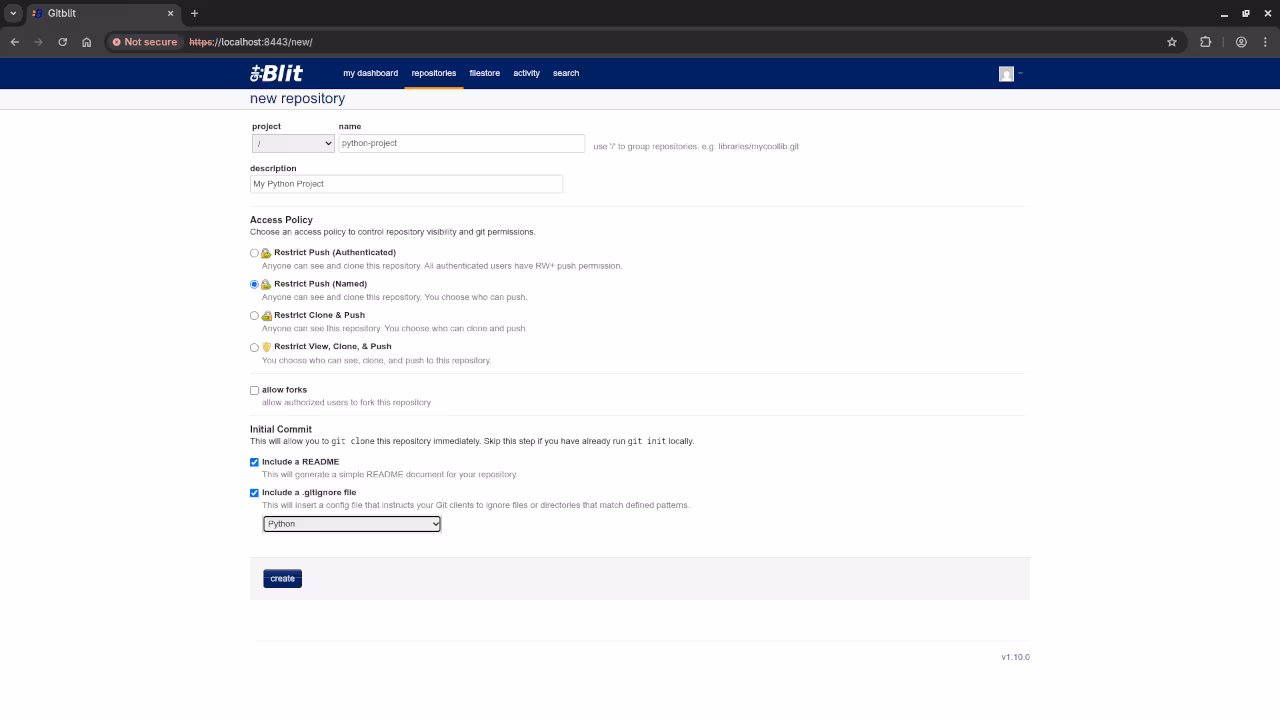Click the browser reload icon
Image resolution: width=1280 pixels, height=720 pixels.
62,42
